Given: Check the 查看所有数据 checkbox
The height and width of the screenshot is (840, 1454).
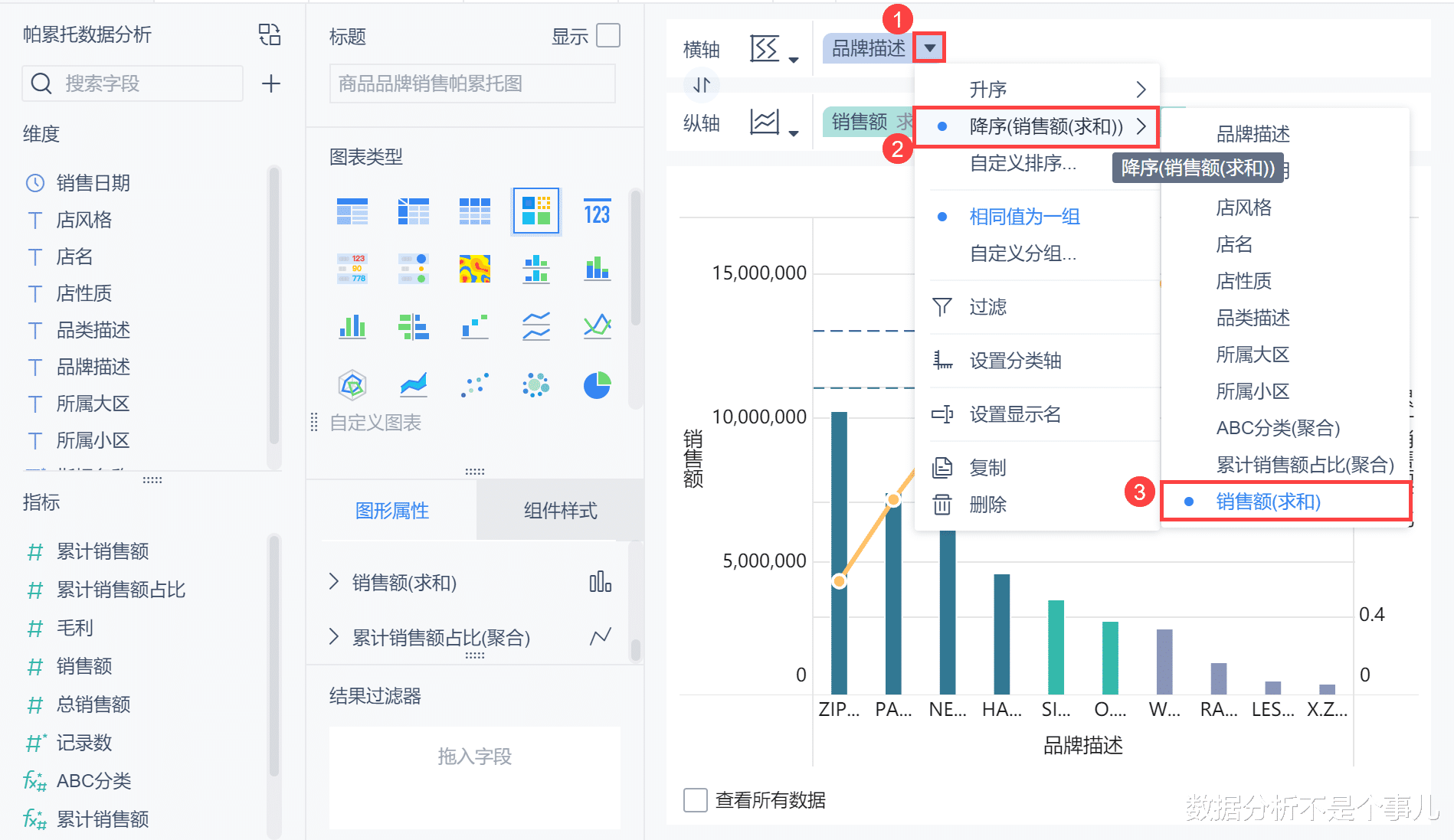Looking at the screenshot, I should click(x=695, y=799).
